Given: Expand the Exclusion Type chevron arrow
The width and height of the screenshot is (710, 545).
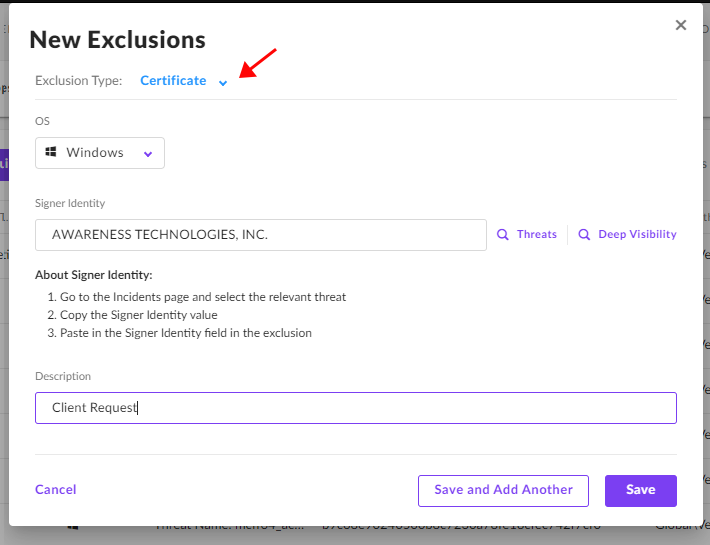Looking at the screenshot, I should tap(223, 82).
